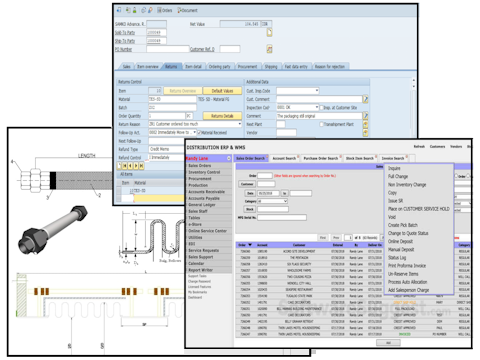Close the Sales Order Search tab
This screenshot has height=360, width=480.
(267, 157)
